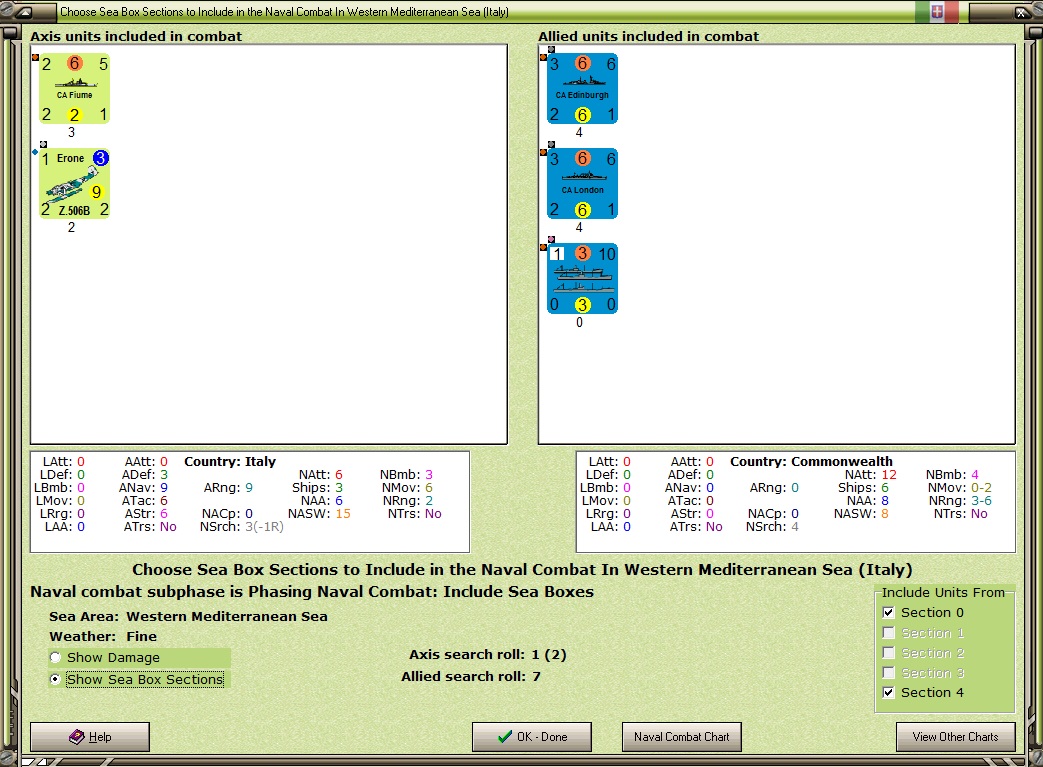
Task: Click Axis NSrch: 3(-1R) value
Action: [264, 527]
